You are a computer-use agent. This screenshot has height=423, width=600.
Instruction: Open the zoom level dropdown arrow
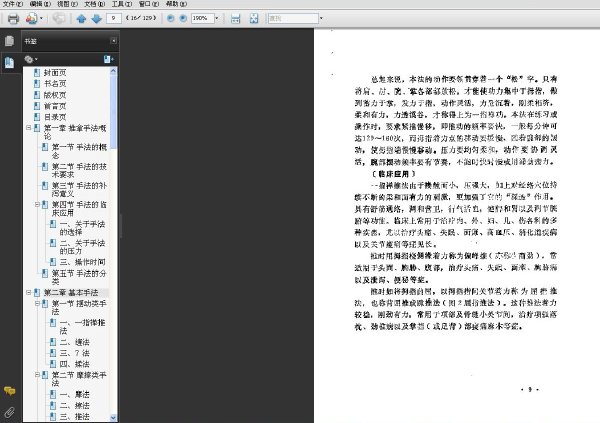[x=217, y=18]
